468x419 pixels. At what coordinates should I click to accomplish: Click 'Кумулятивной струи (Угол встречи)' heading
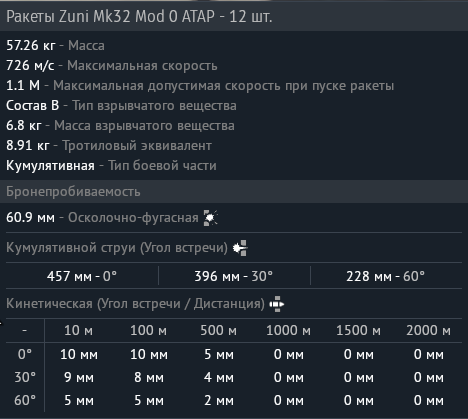click(x=117, y=248)
